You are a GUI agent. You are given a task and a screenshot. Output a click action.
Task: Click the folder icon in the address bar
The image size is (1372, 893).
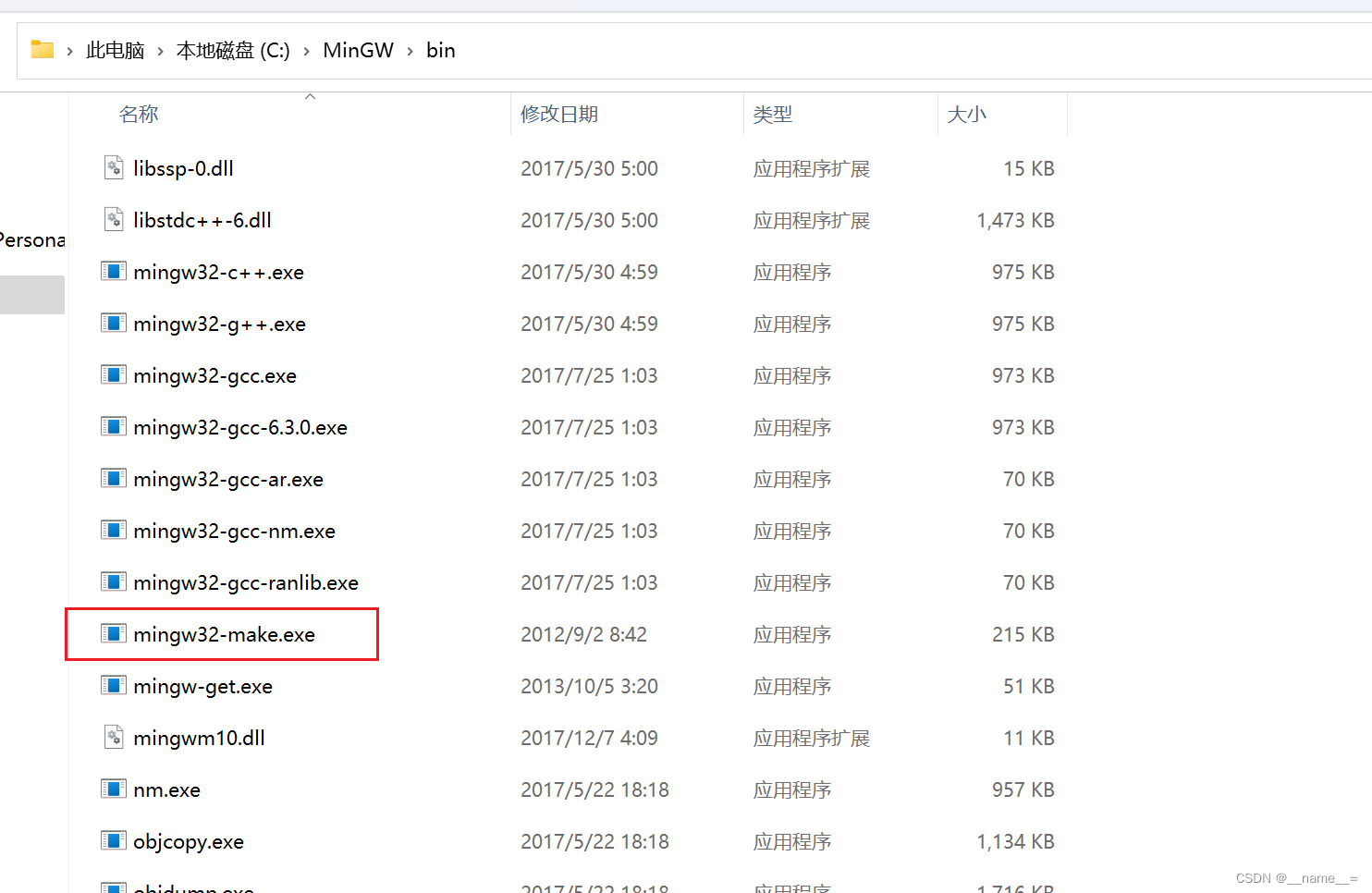42,50
